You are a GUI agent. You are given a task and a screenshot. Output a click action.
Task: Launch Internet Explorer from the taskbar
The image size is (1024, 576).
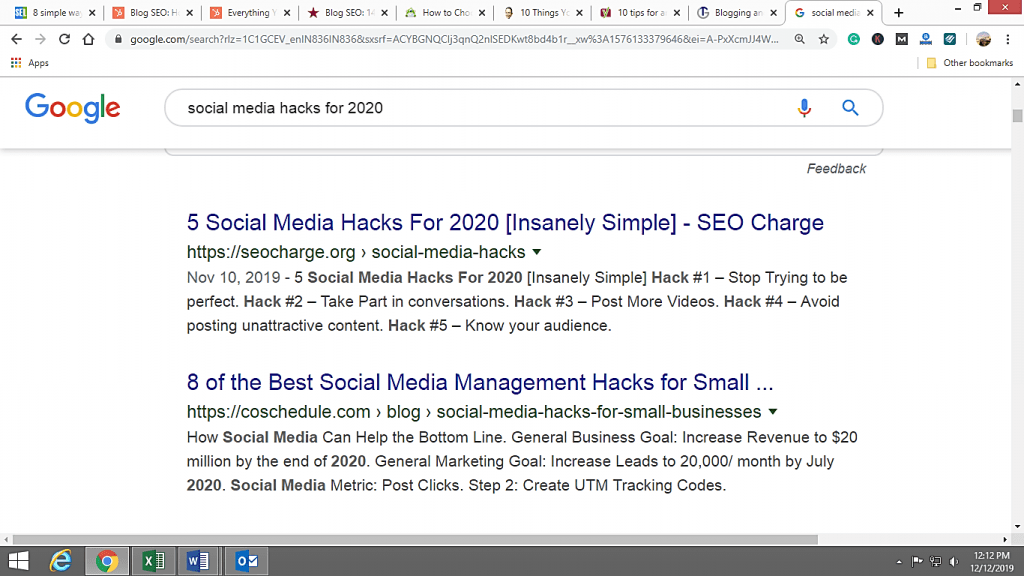point(61,561)
